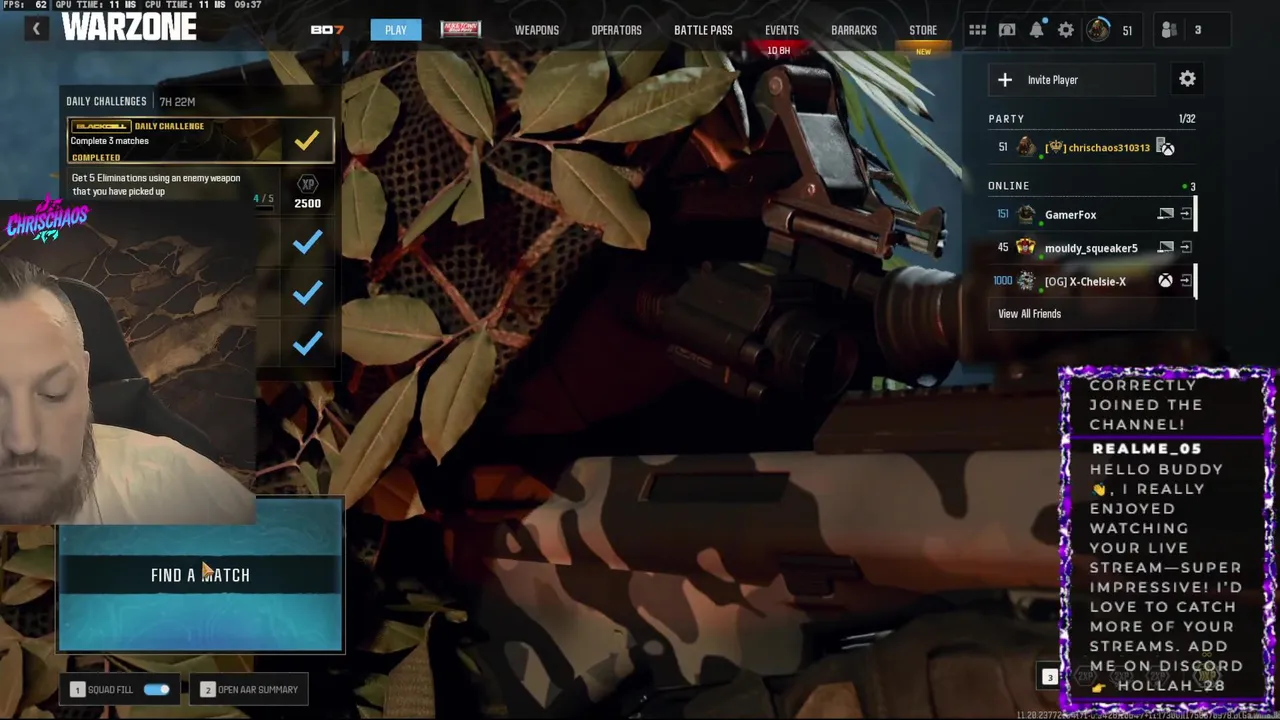Open the EVENTS tab
This screenshot has height=720, width=1280.
tap(782, 30)
